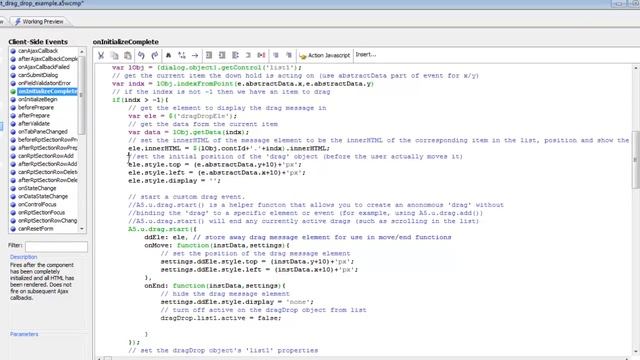Viewport: 640px width, 360px height.
Task: Select the afterRptSectionRowPrepare event
Action: (x=48, y=148)
